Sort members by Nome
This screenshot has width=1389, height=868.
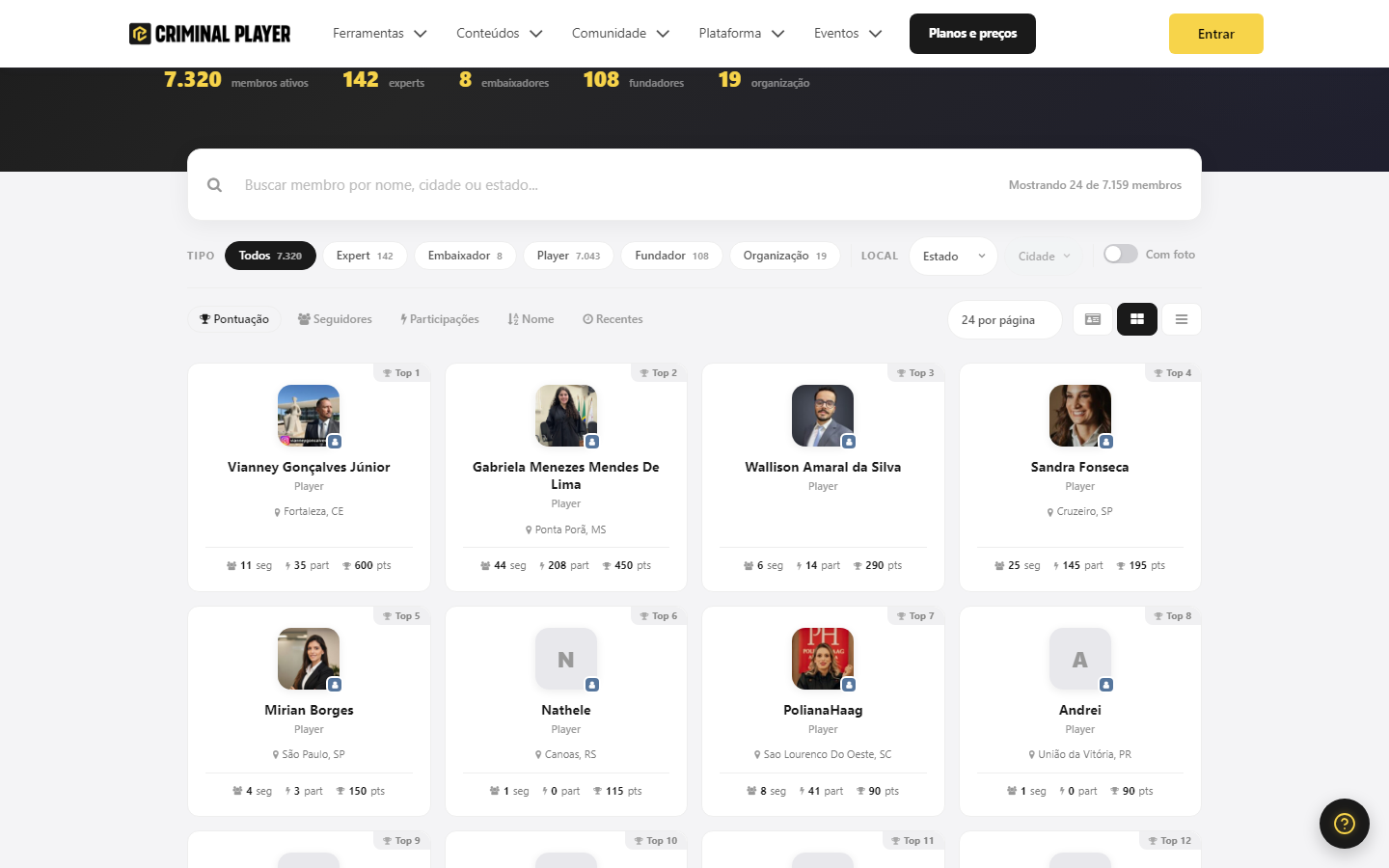(531, 319)
